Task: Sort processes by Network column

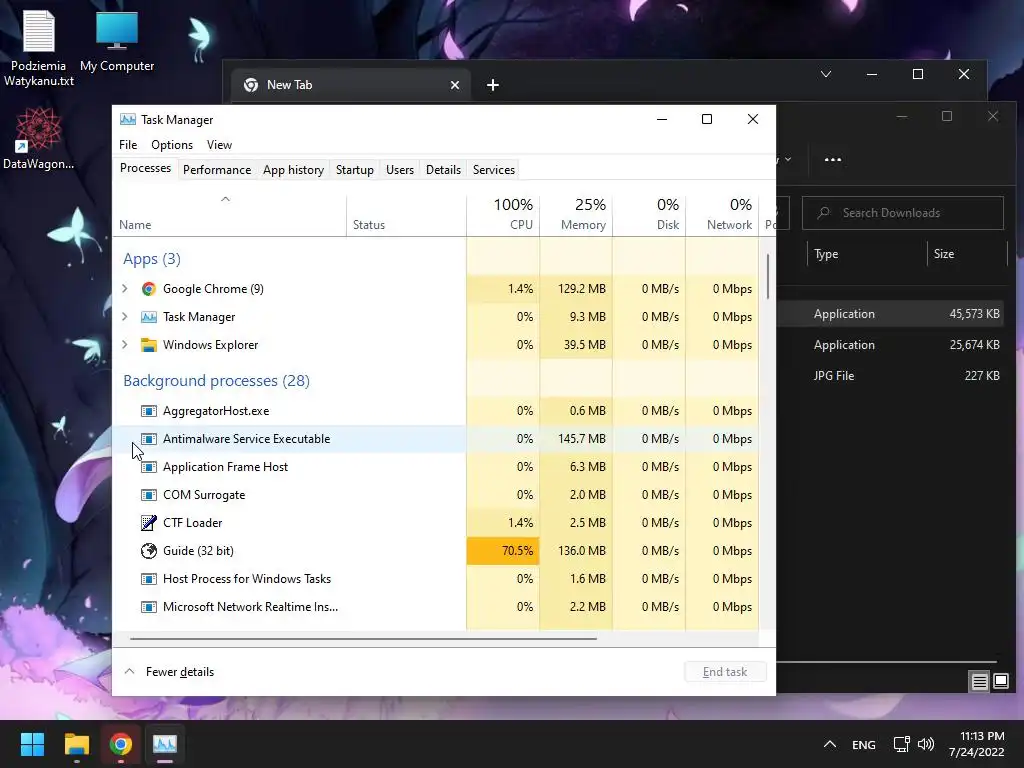Action: click(x=722, y=215)
